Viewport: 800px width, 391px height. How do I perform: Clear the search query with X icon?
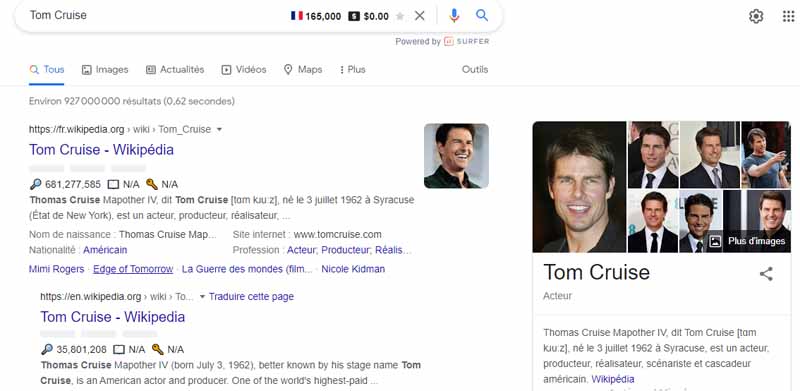419,16
